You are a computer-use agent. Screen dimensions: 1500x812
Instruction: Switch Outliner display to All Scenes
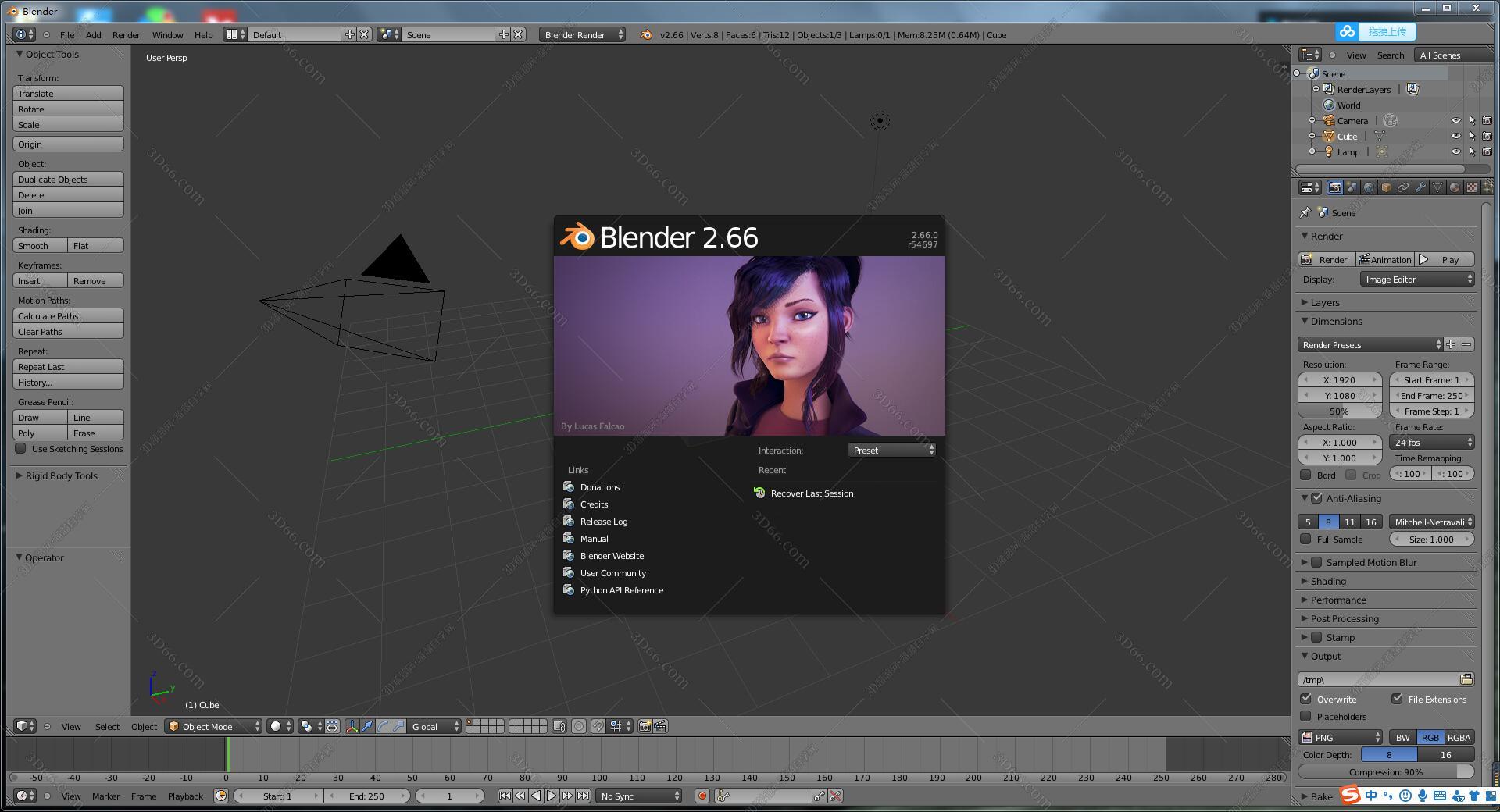1440,55
